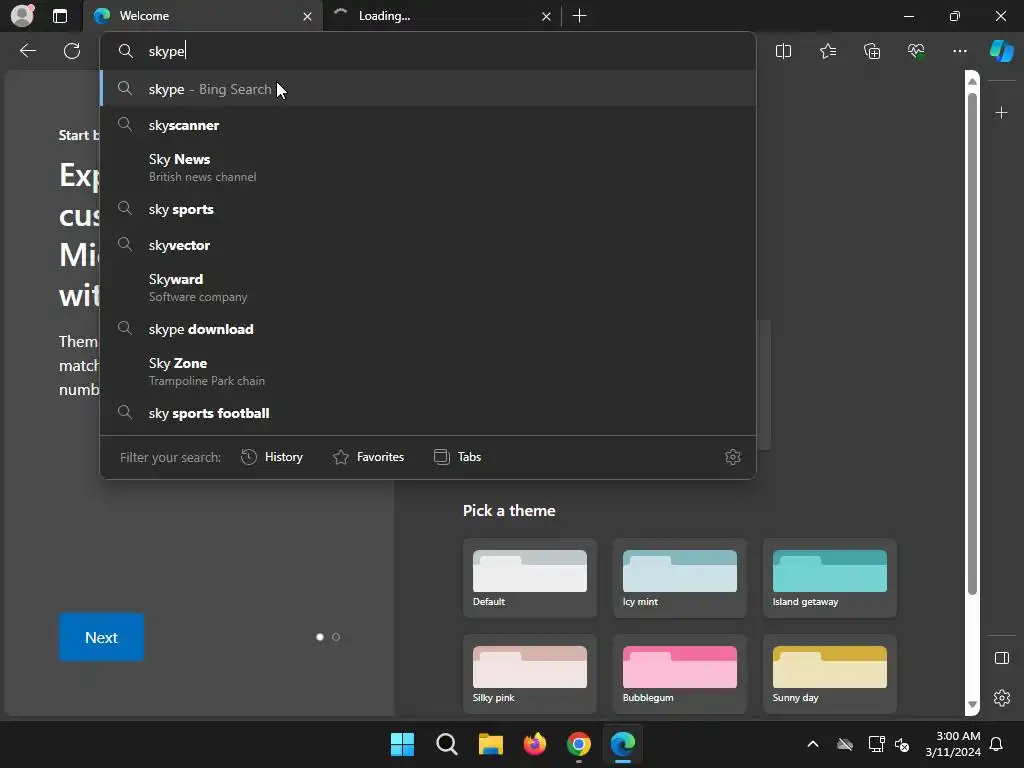Open the OneDrive cloud tray icon
Image resolution: width=1024 pixels, height=768 pixels.
click(x=845, y=744)
